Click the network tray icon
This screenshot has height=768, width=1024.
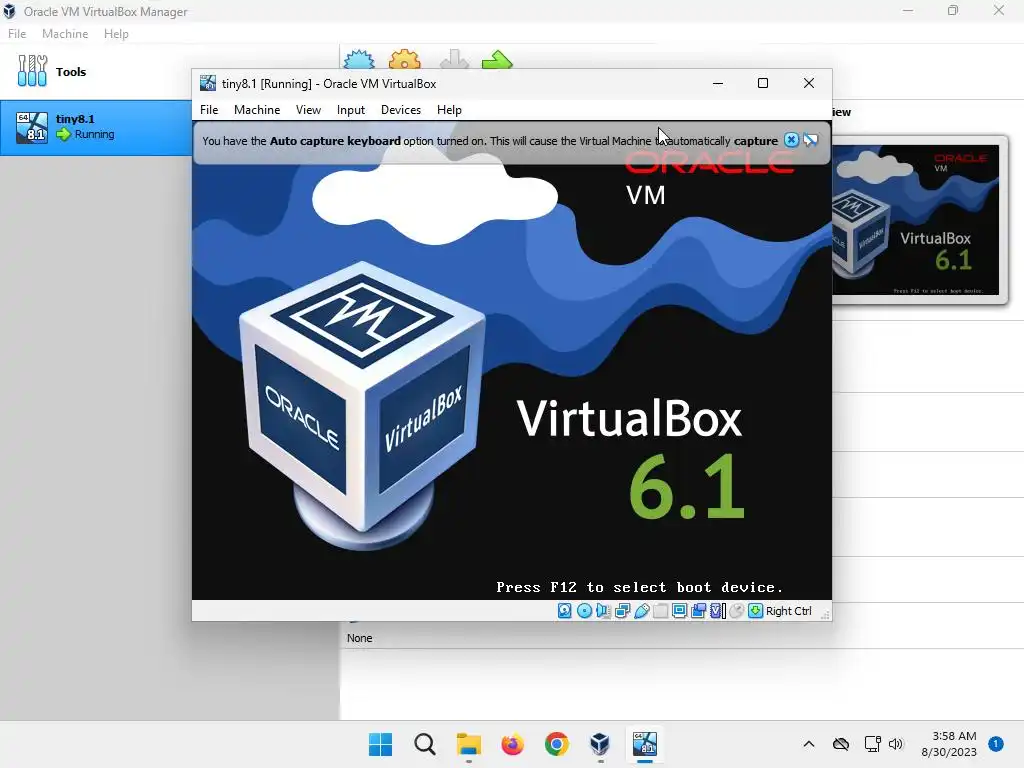coord(872,744)
